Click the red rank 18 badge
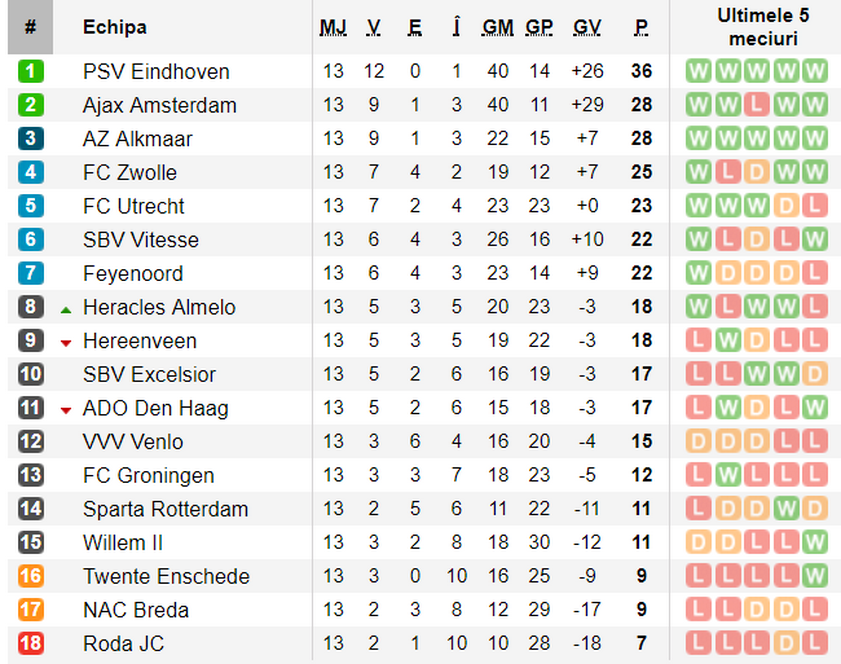Viewport: 841px width, 664px height. 31,643
